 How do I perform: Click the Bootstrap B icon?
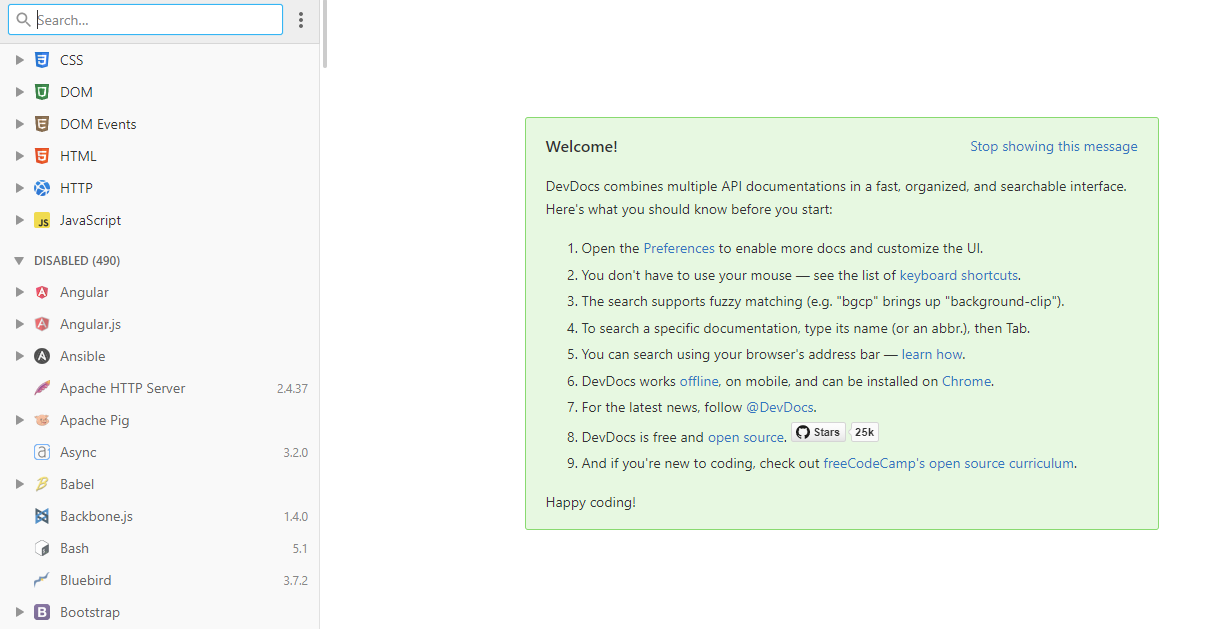[42, 612]
